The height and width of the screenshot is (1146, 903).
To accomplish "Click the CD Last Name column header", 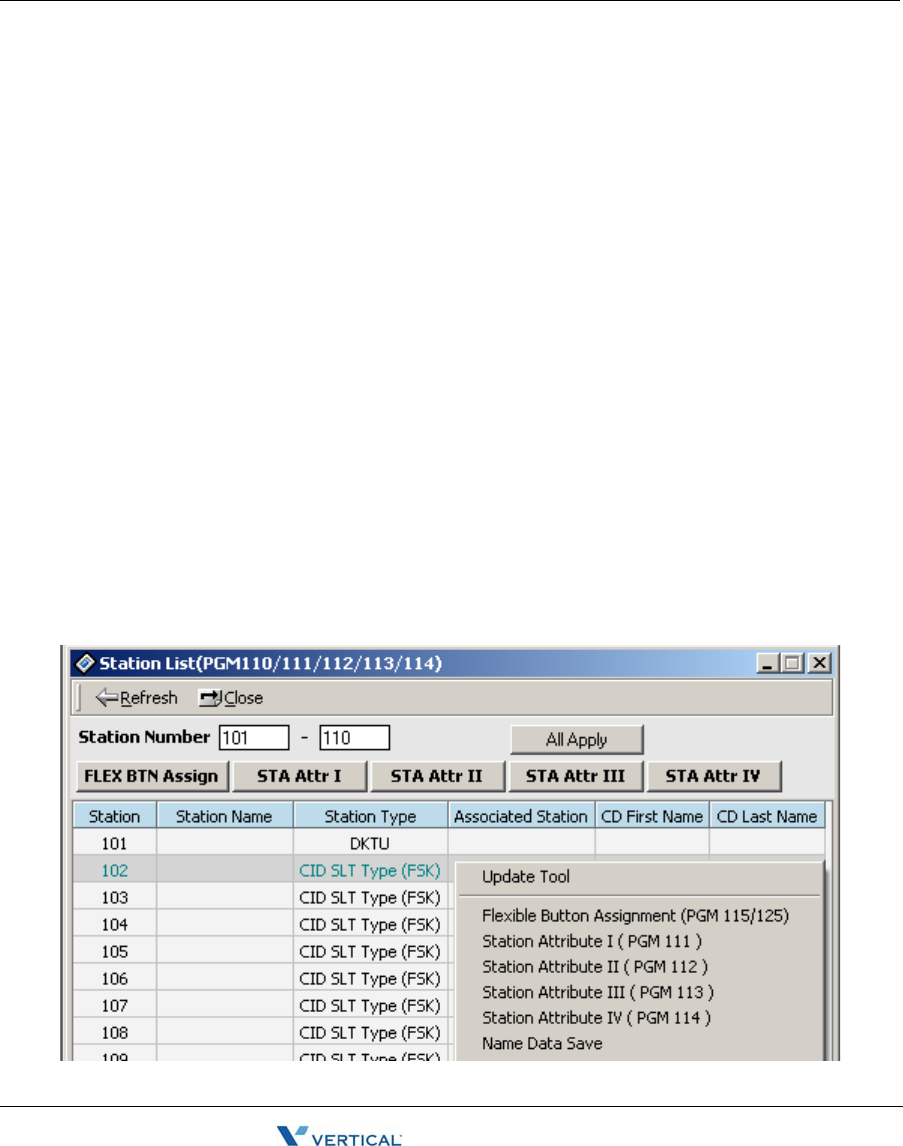I will [767, 816].
